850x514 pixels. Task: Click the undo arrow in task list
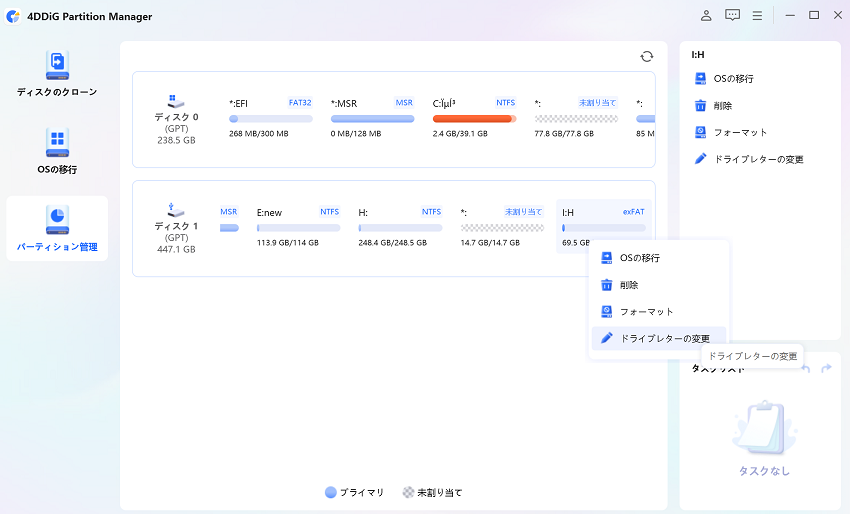tap(806, 368)
